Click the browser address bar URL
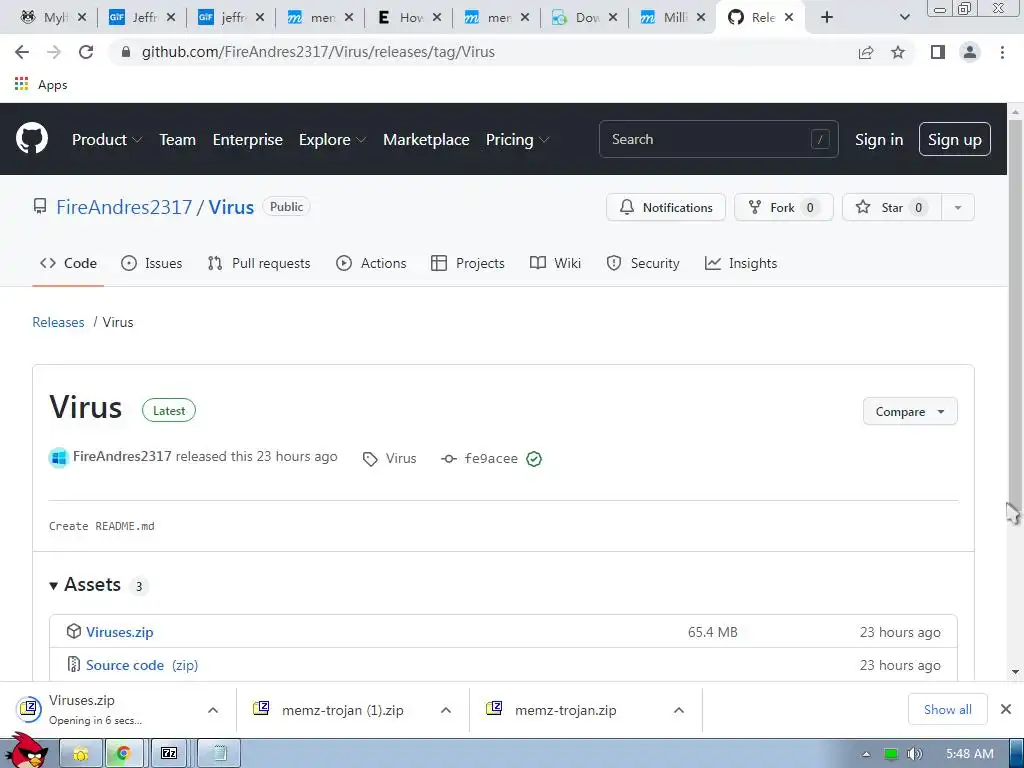Viewport: 1024px width, 768px height. [318, 52]
